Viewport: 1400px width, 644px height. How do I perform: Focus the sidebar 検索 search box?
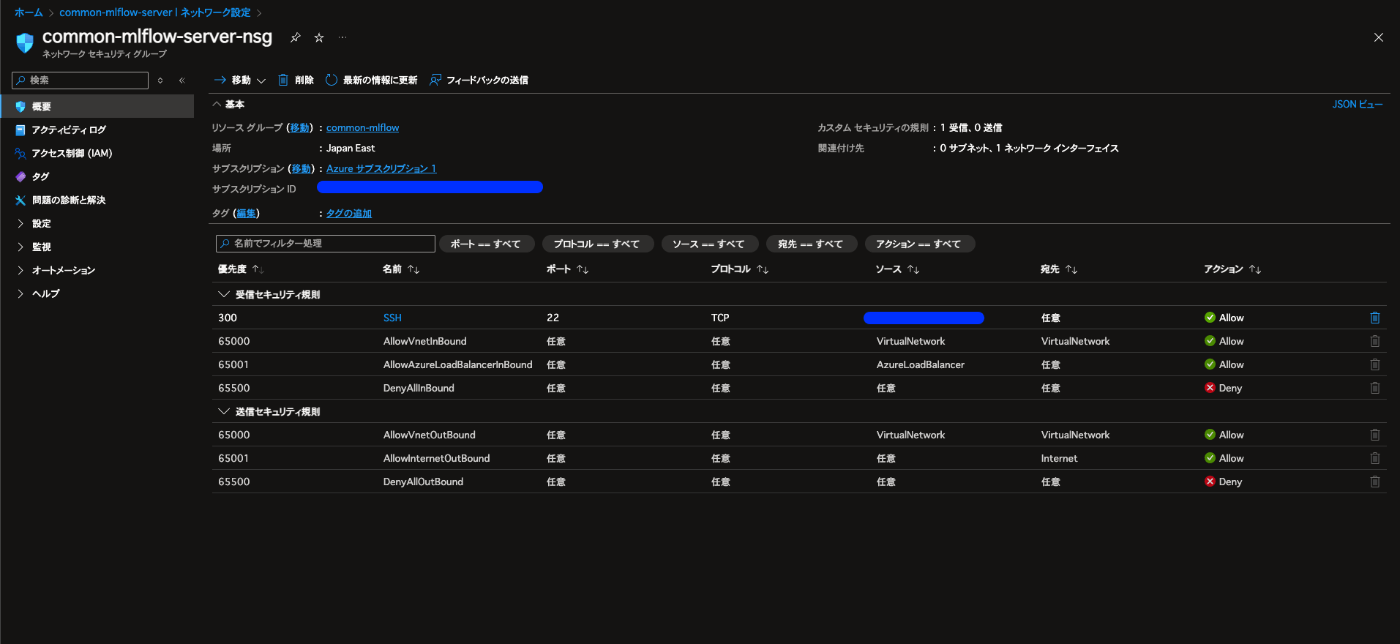tap(80, 80)
